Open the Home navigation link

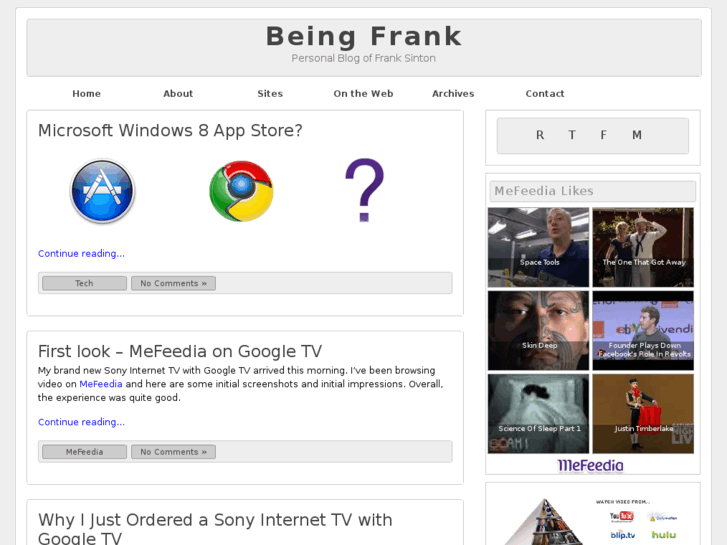pos(86,94)
